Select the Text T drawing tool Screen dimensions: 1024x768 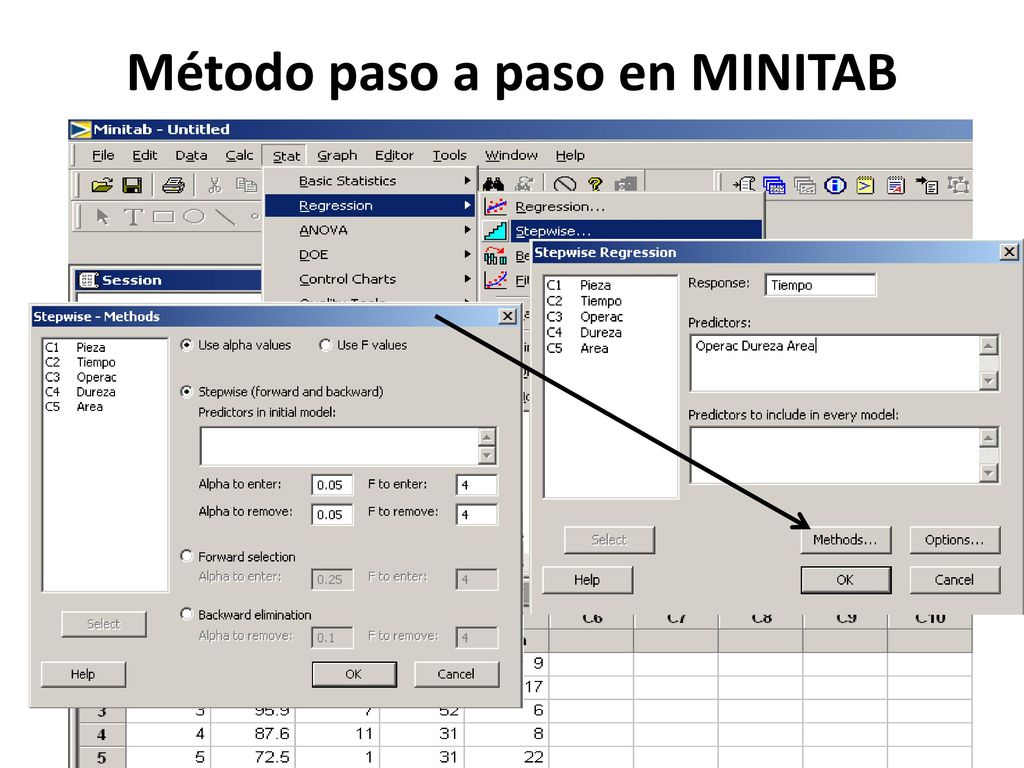[x=133, y=217]
